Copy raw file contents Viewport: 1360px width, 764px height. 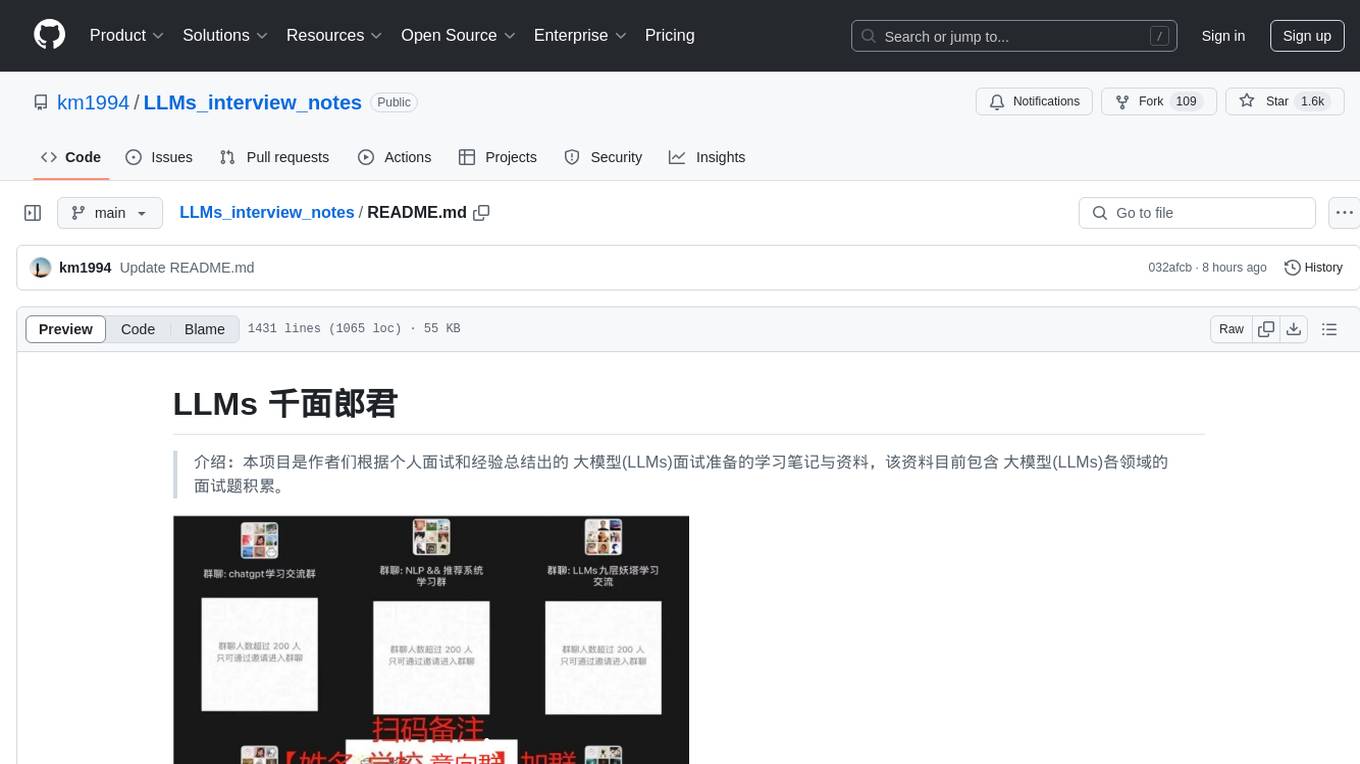point(1266,329)
